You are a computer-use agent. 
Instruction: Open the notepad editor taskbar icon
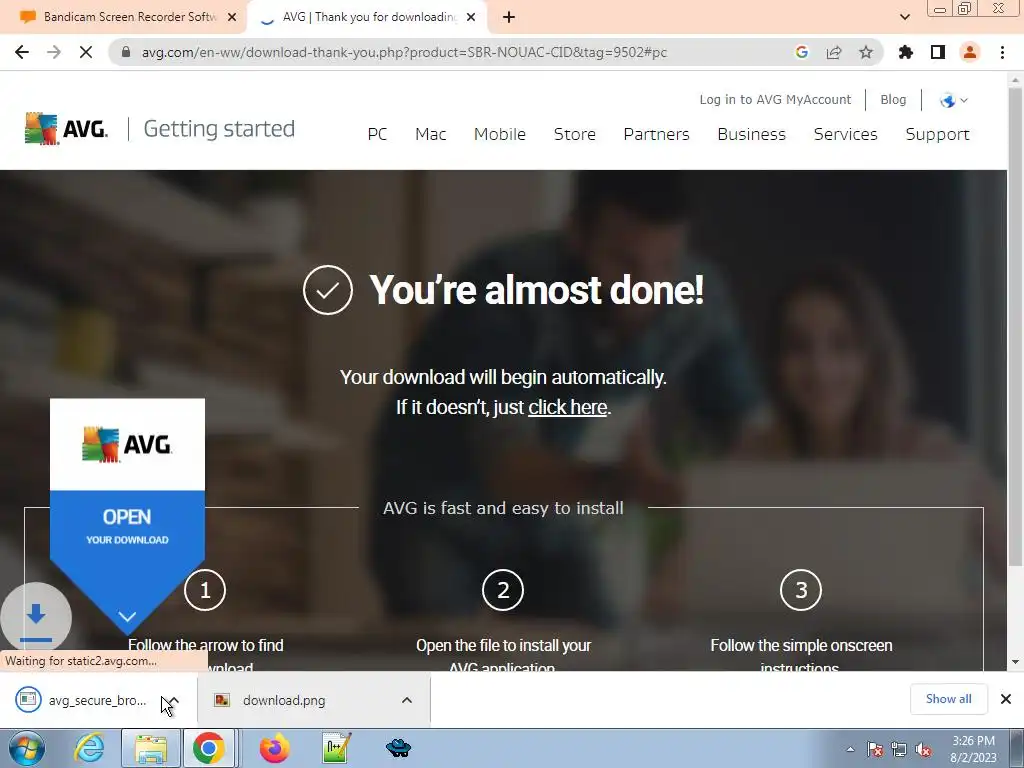pyautogui.click(x=337, y=748)
